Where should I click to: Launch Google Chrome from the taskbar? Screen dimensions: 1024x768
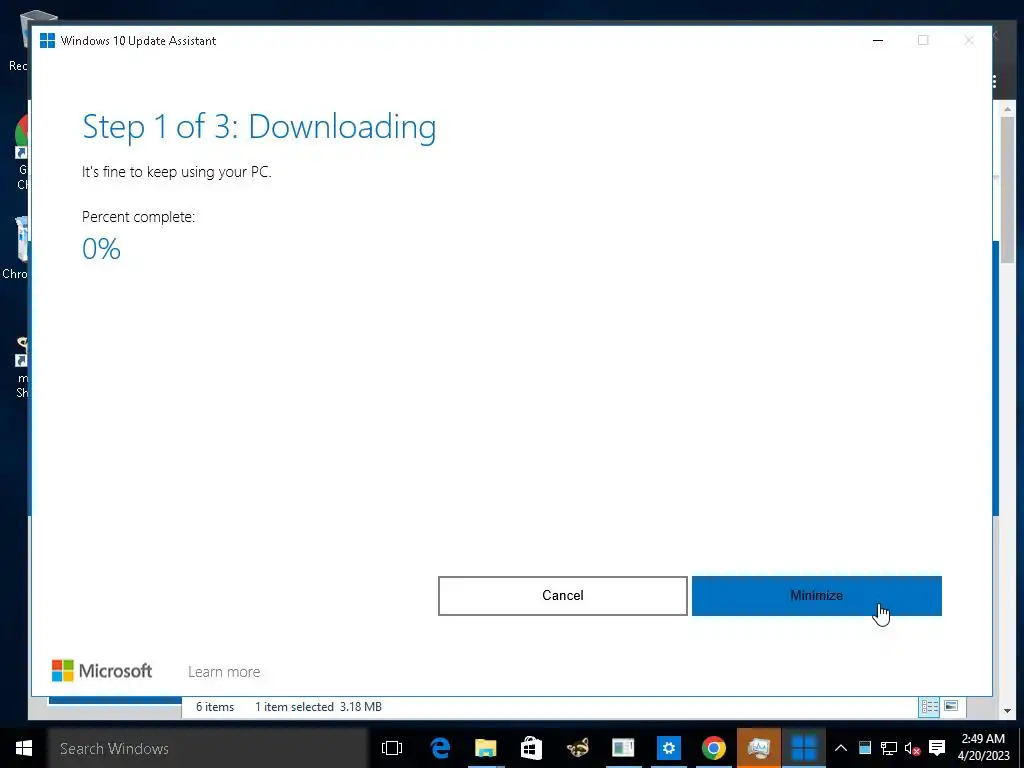coord(714,748)
